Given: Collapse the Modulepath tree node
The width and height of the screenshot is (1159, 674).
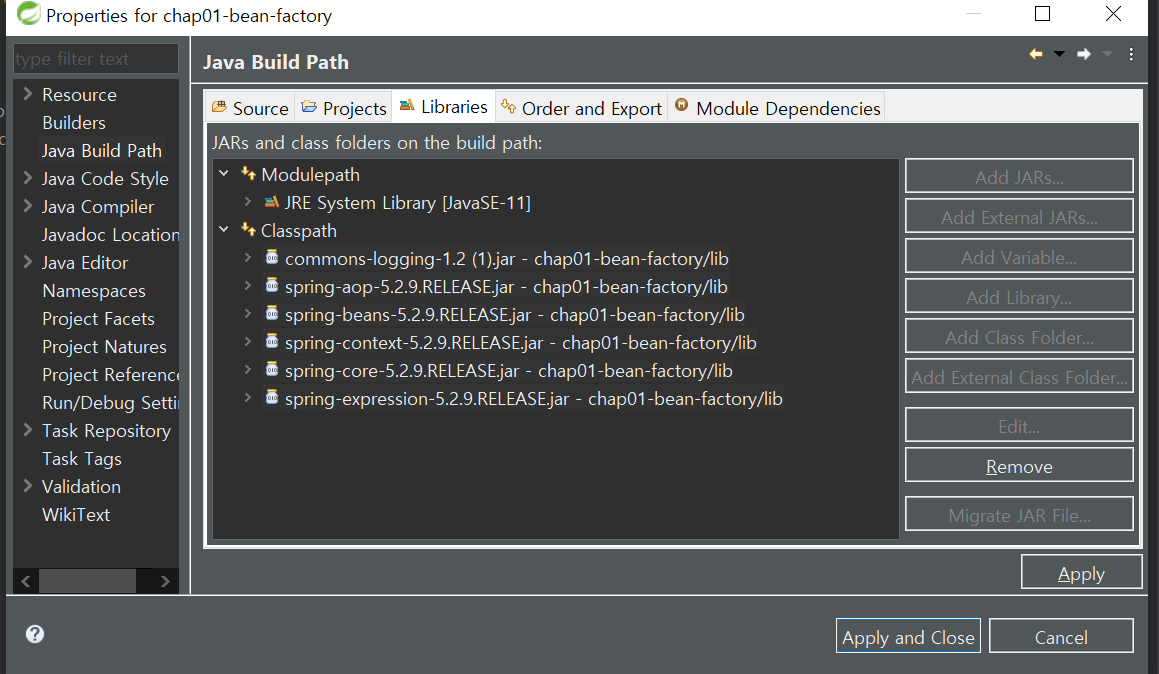Looking at the screenshot, I should (x=224, y=174).
